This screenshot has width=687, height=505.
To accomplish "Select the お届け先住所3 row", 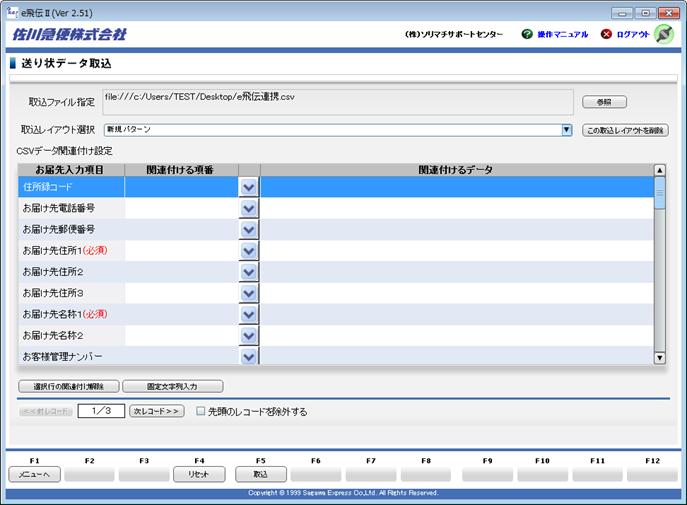I will pyautogui.click(x=336, y=293).
